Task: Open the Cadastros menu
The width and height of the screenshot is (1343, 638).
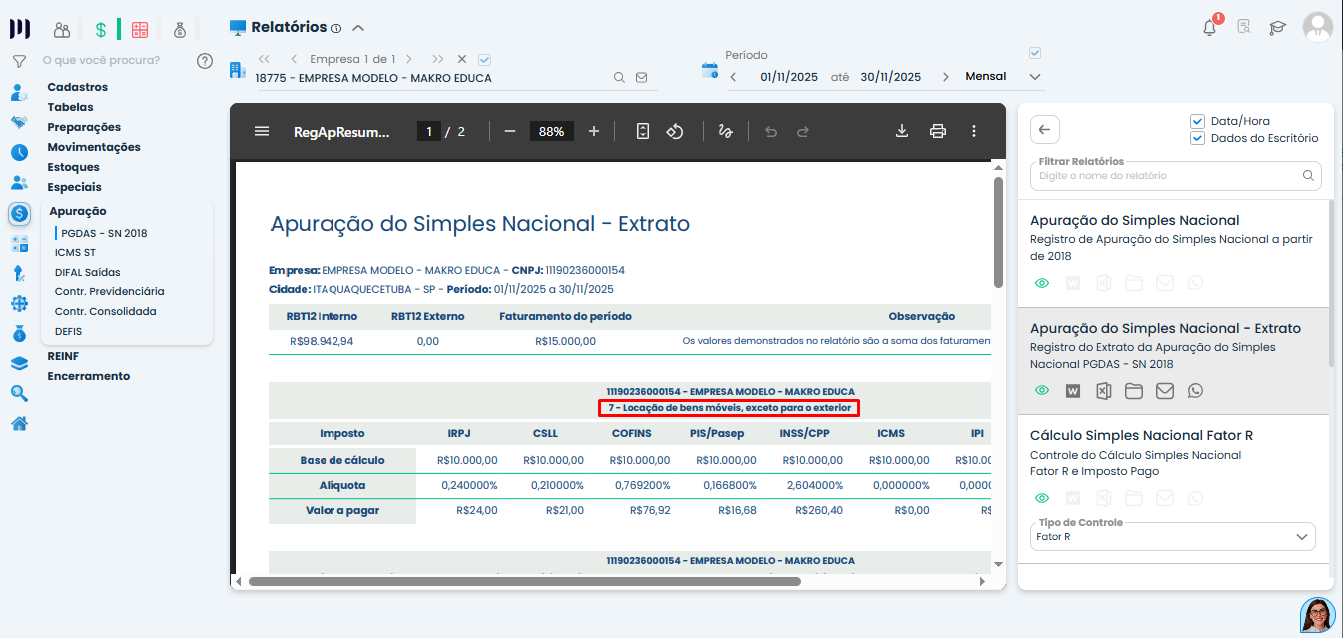Action: point(77,87)
